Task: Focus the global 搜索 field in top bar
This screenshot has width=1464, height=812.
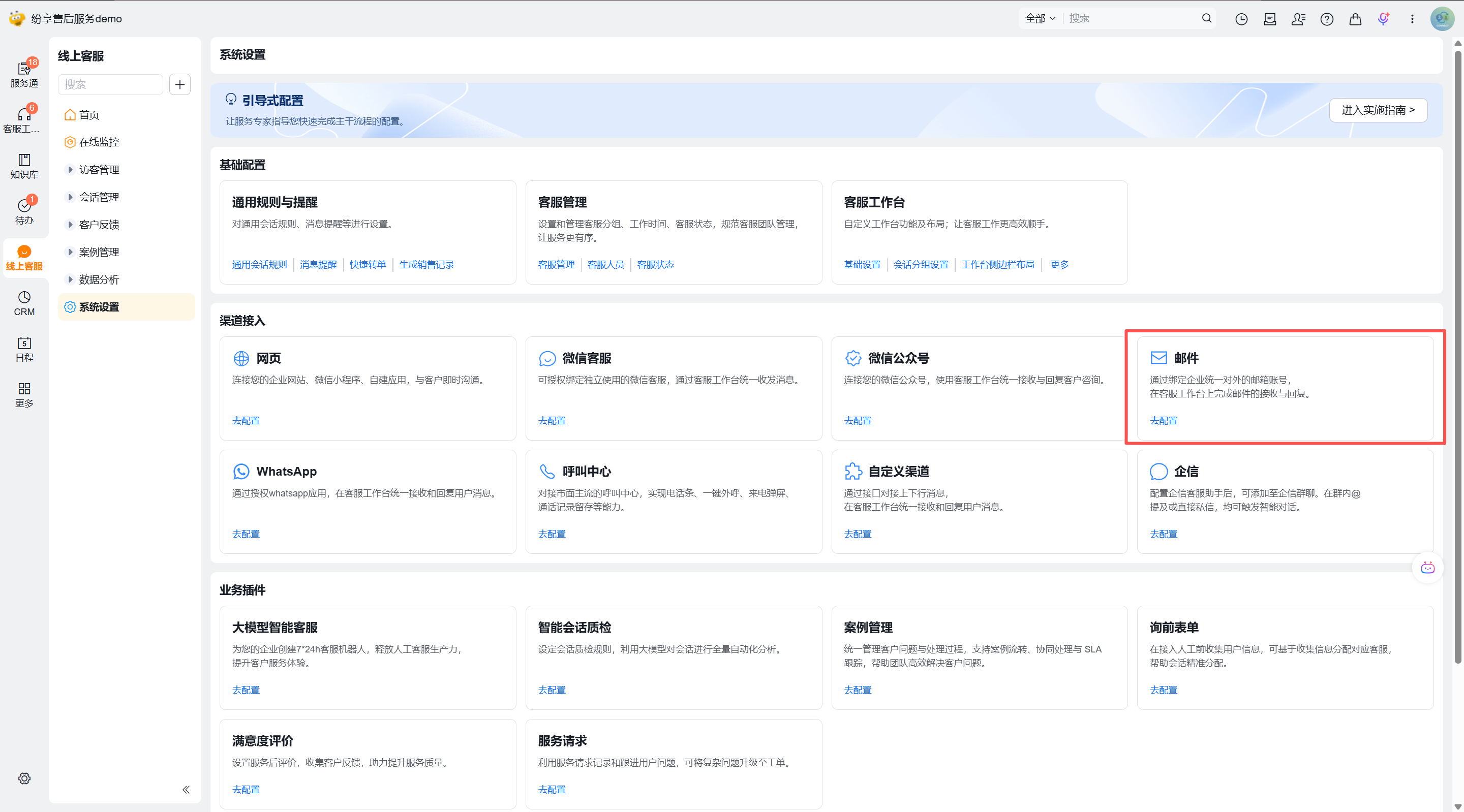Action: point(1131,18)
